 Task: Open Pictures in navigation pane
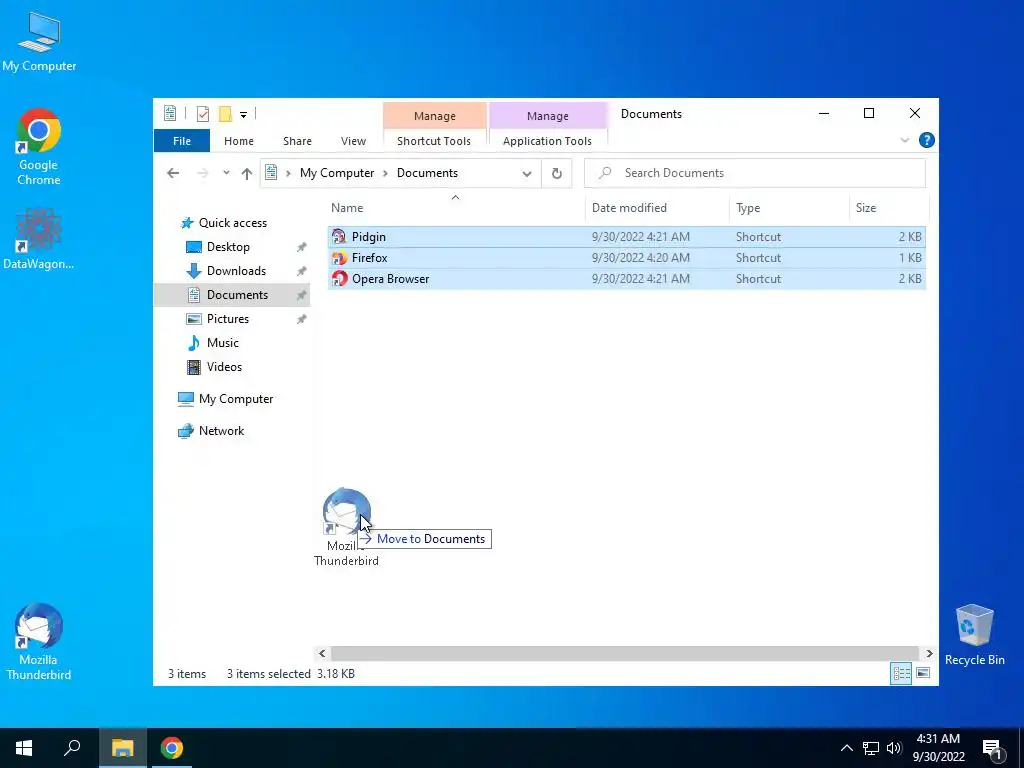pyautogui.click(x=227, y=319)
